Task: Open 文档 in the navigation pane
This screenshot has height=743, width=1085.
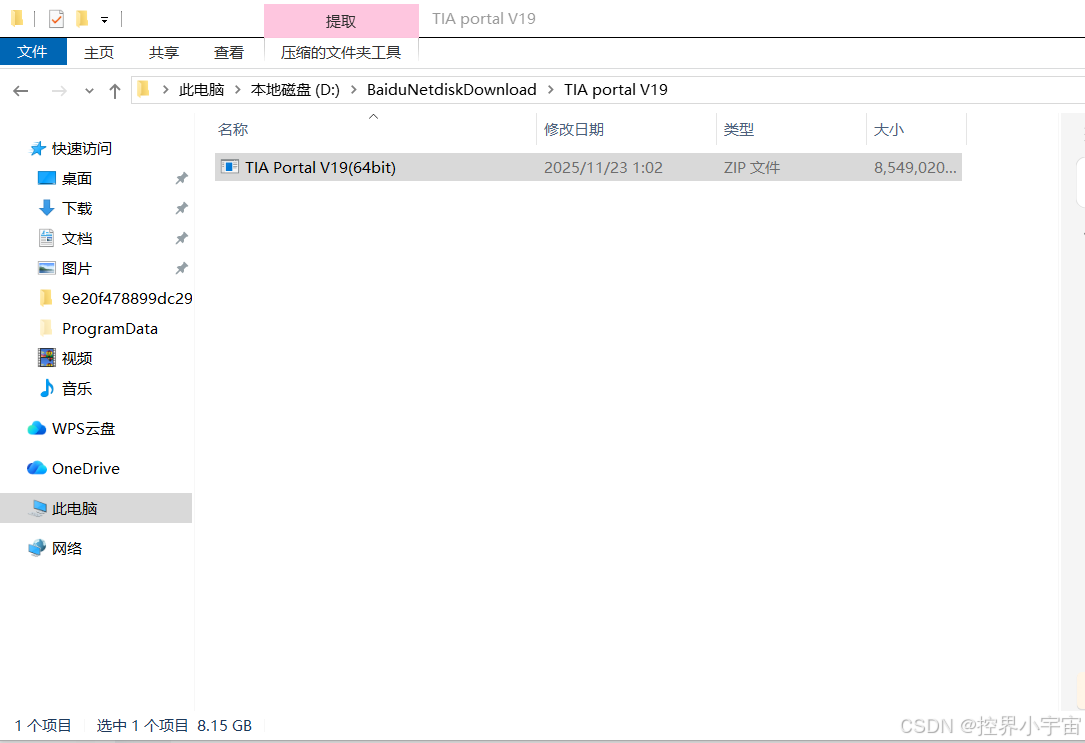Action: tap(77, 239)
